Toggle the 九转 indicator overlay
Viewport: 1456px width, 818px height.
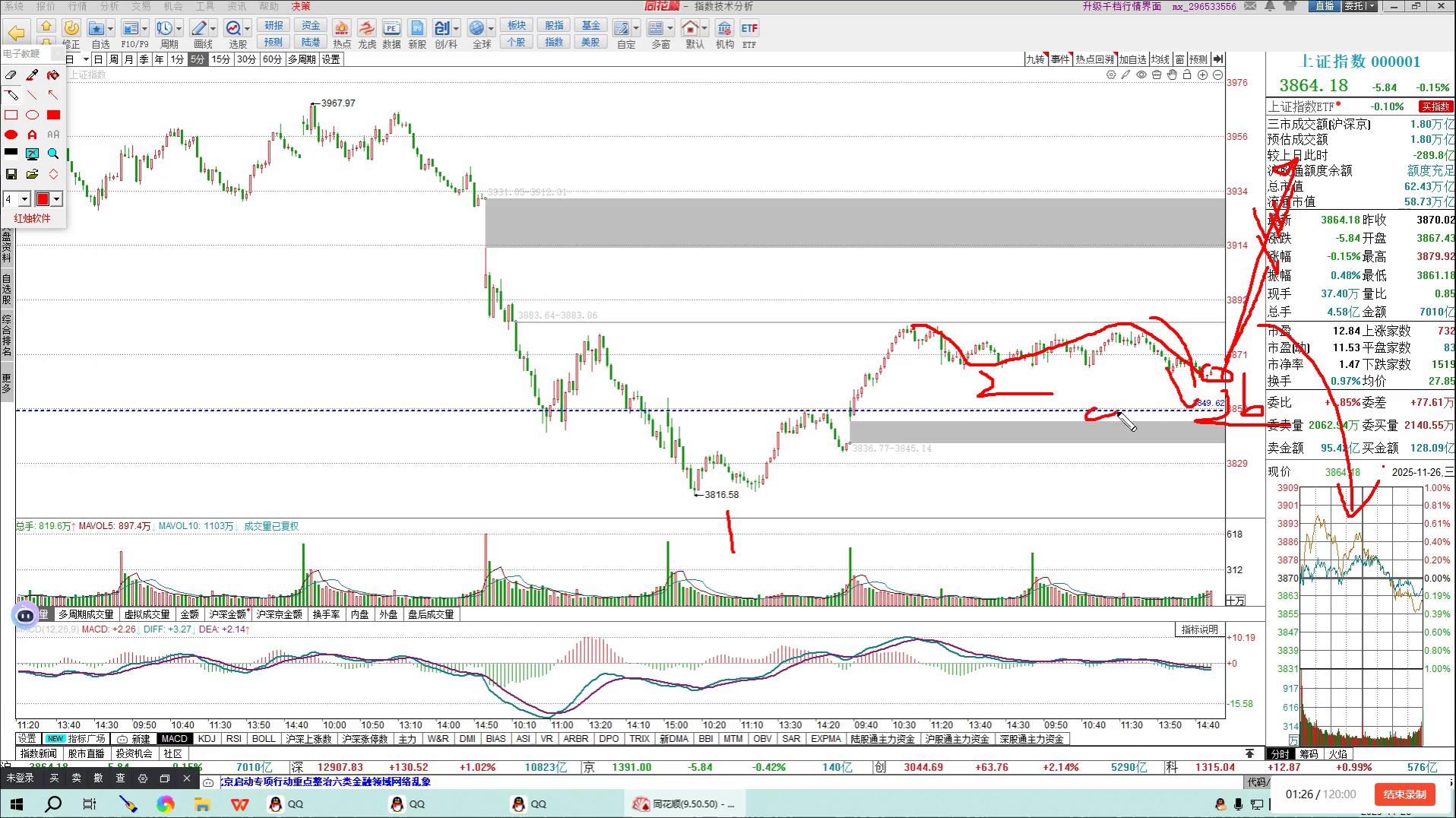pos(1035,59)
